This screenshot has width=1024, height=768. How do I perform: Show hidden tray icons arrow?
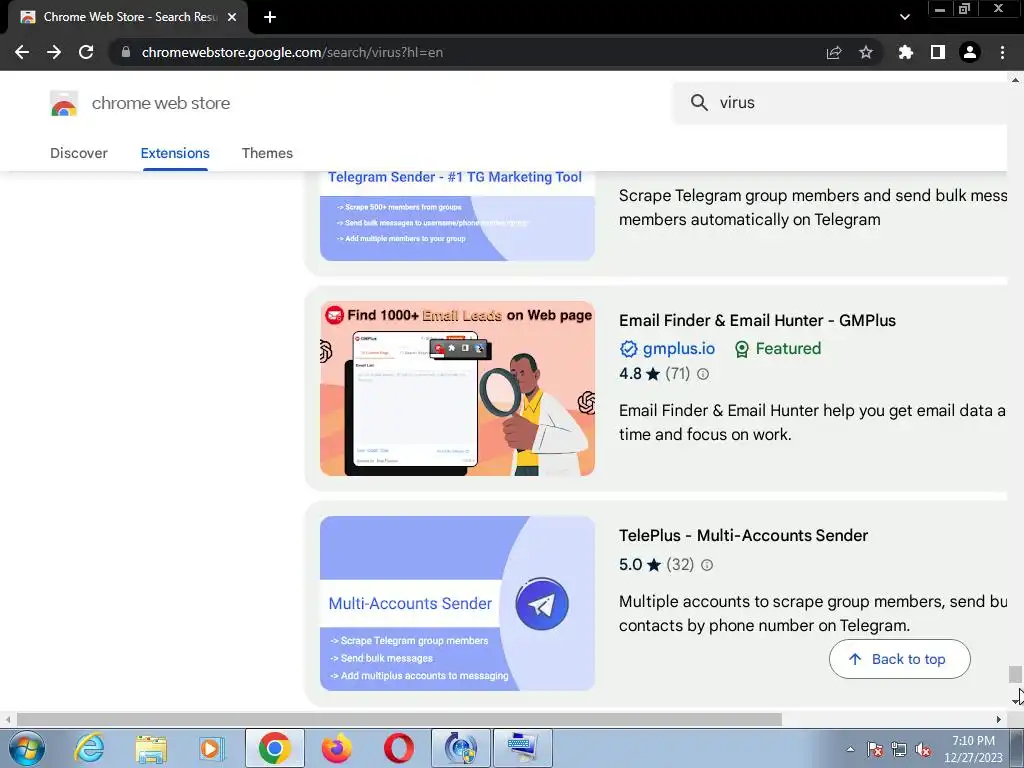click(x=850, y=750)
